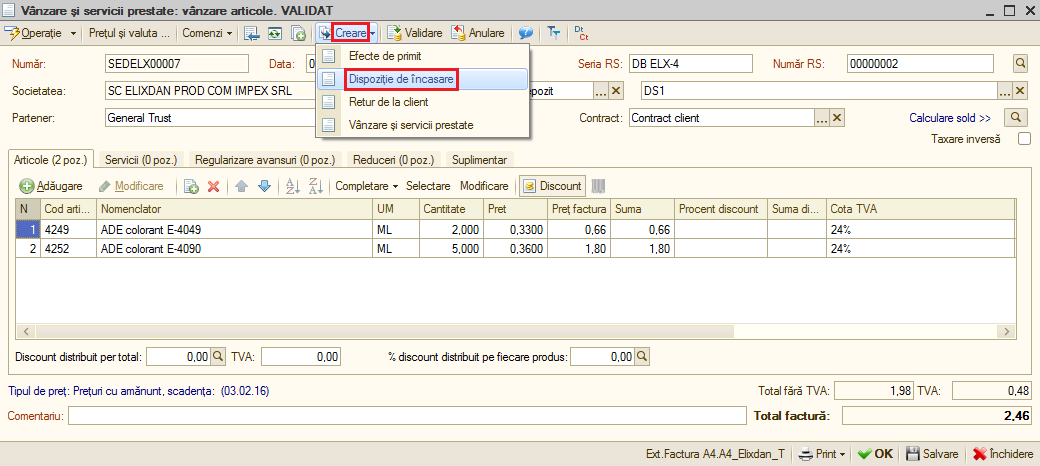Click the copy document icon in top toolbar
The image size is (1040, 466).
coord(298,32)
